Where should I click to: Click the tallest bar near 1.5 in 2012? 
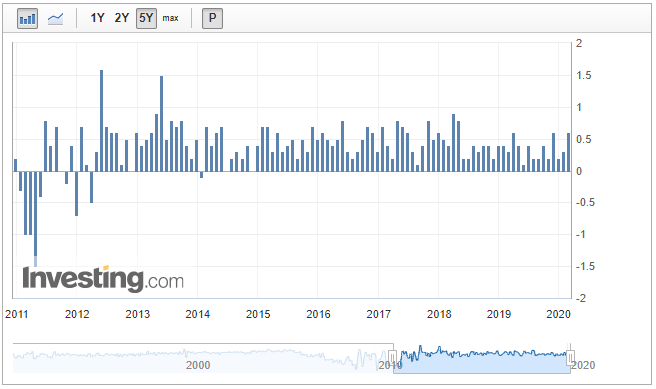point(102,121)
